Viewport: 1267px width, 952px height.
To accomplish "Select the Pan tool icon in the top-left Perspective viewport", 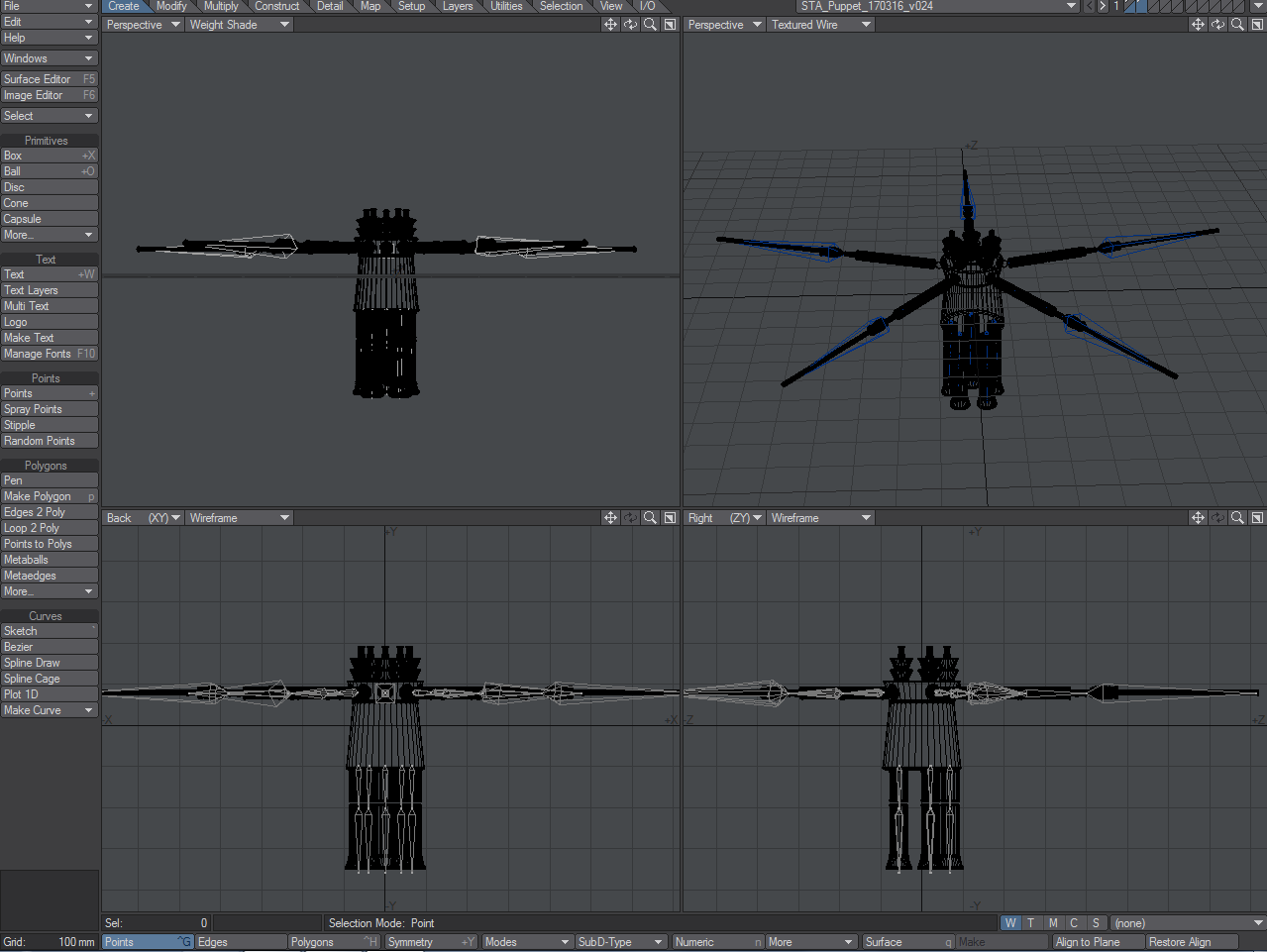I will 610,24.
